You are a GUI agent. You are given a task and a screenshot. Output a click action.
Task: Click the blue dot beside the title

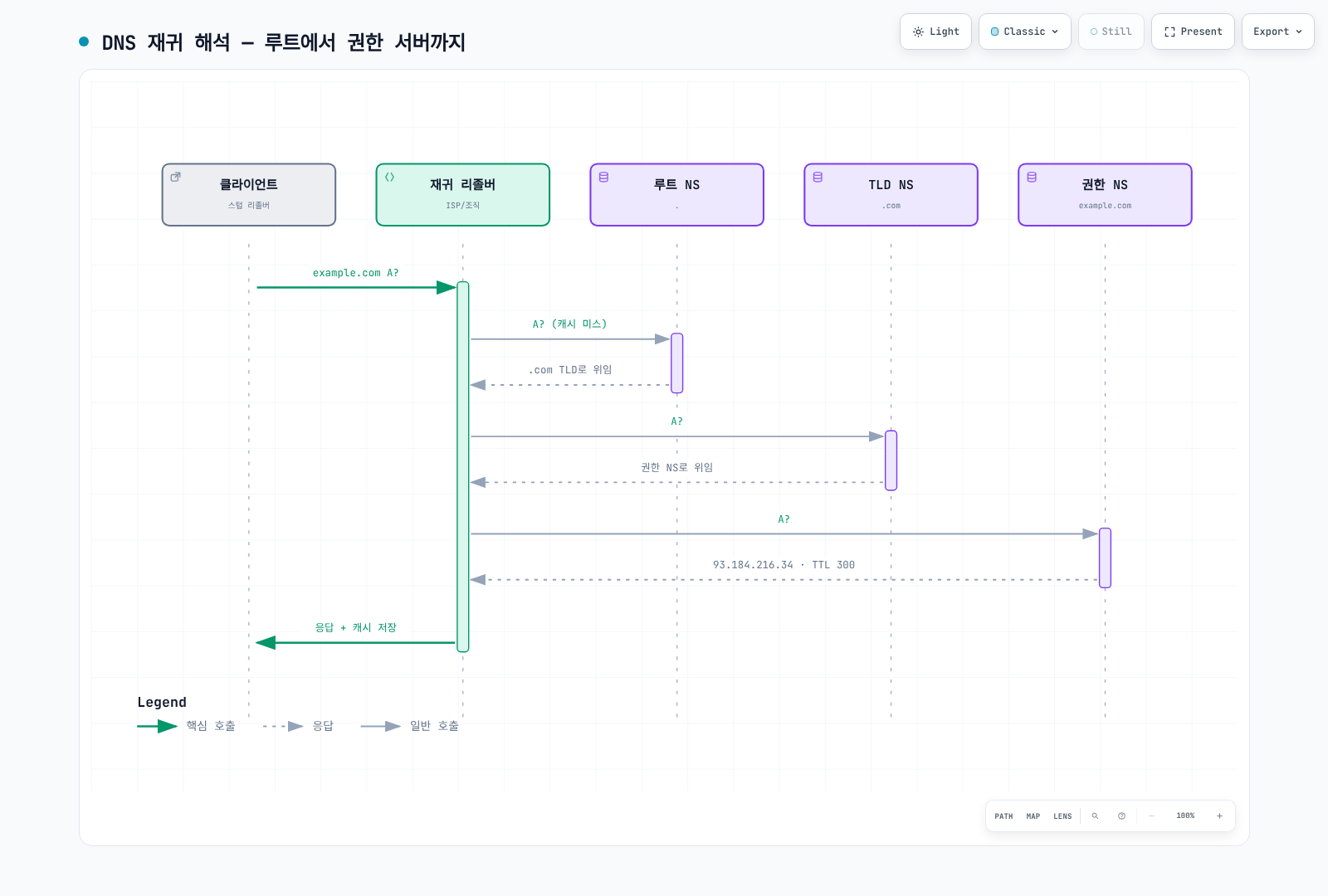click(84, 41)
